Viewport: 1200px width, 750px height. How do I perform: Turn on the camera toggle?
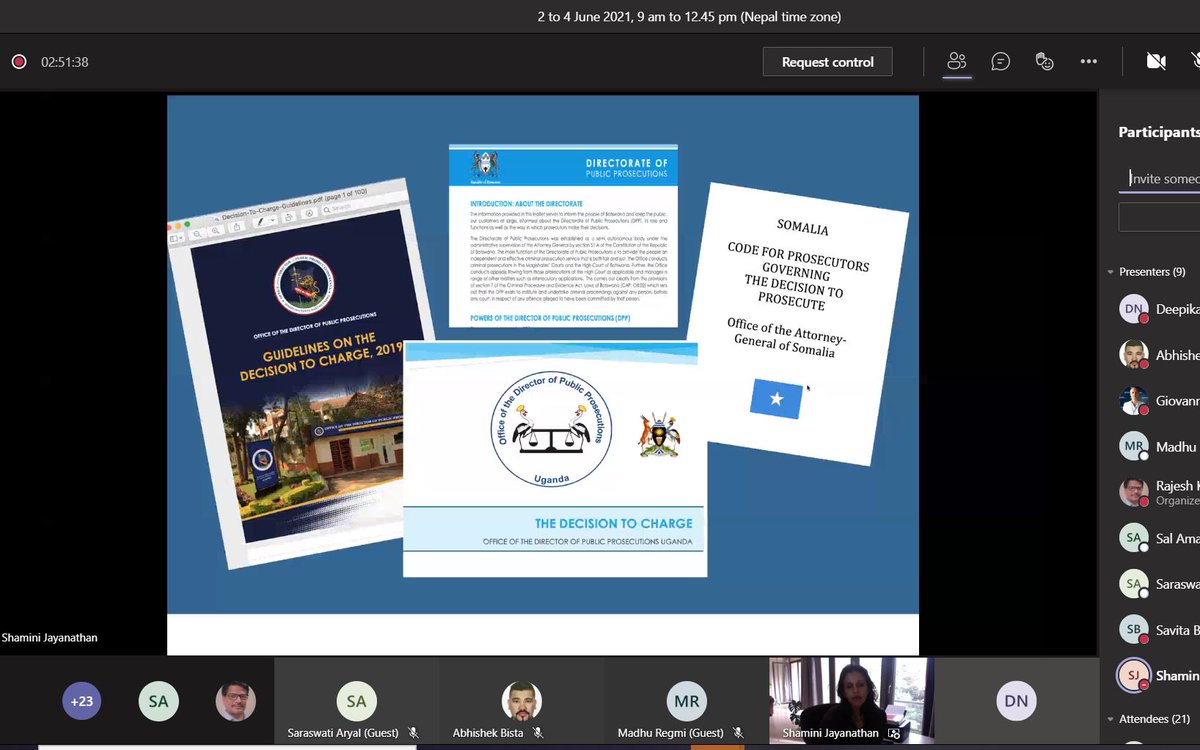click(1156, 62)
